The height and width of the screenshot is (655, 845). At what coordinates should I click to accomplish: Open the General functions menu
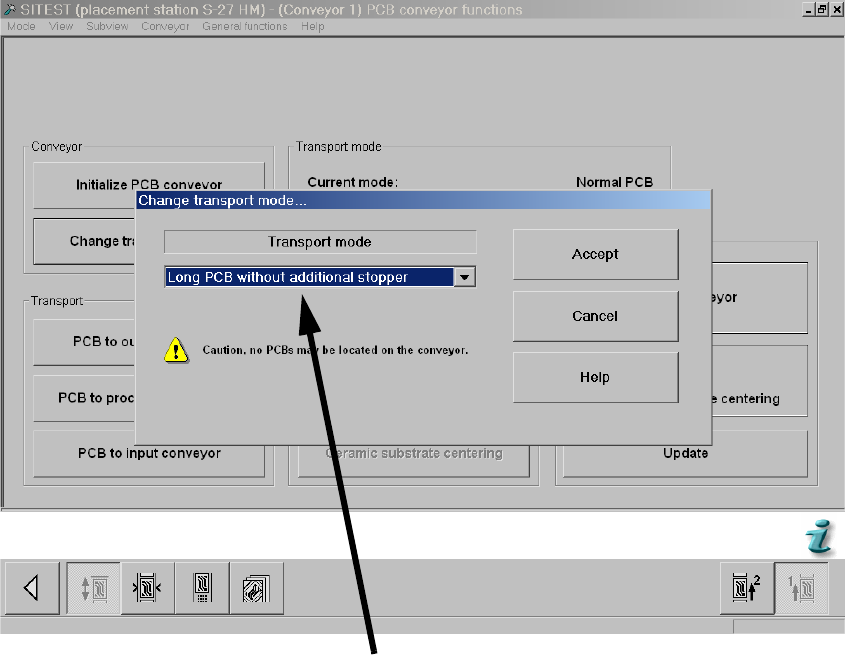coord(245,26)
